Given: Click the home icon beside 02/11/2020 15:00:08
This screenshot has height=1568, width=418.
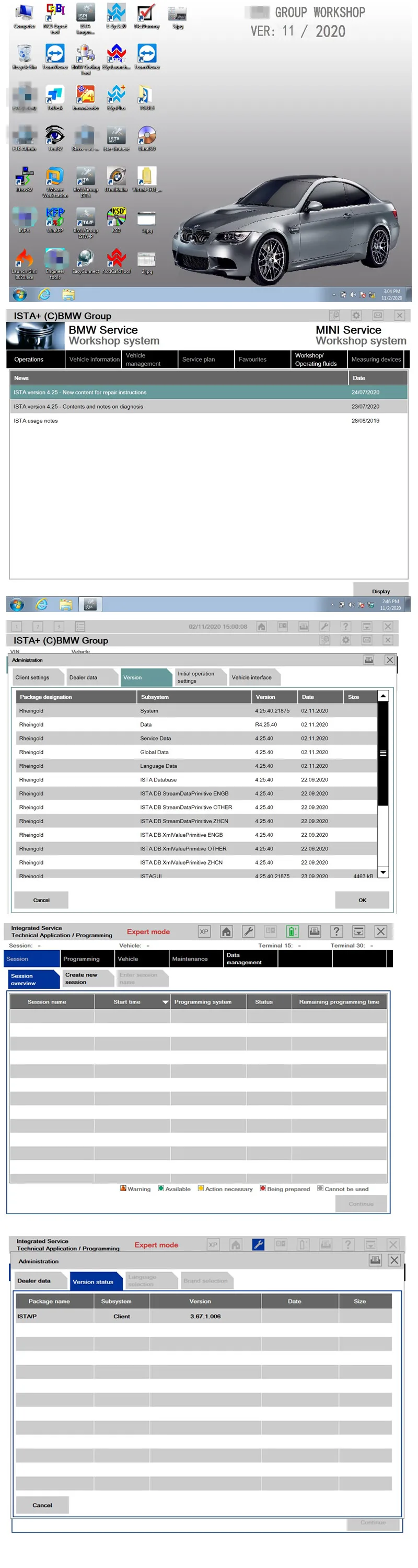Looking at the screenshot, I should 262,626.
